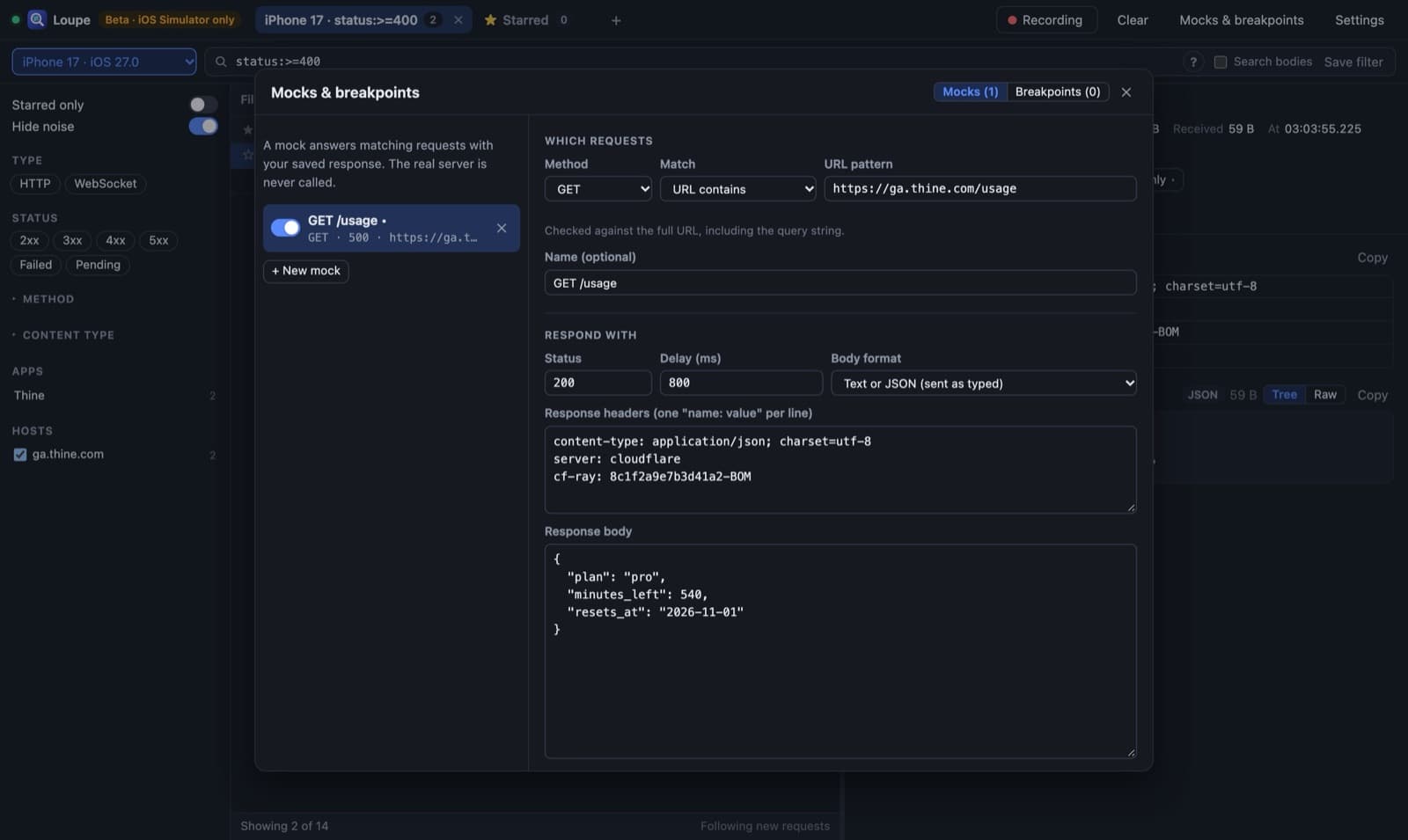Enable Search bodies checkbox
This screenshot has height=840, width=1408.
coord(1221,62)
